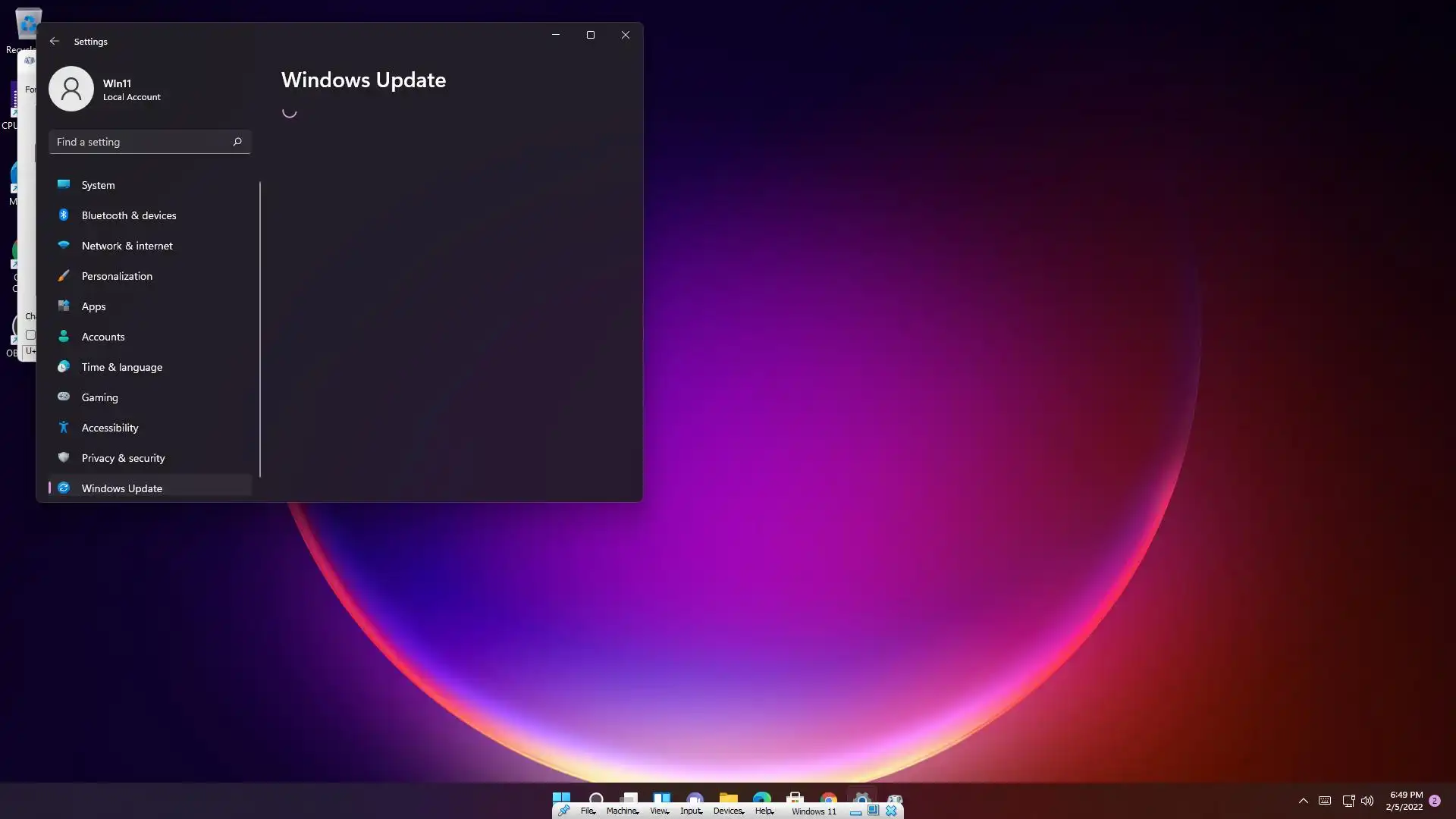Go to Personalization settings
Image resolution: width=1456 pixels, height=819 pixels.
(x=117, y=276)
